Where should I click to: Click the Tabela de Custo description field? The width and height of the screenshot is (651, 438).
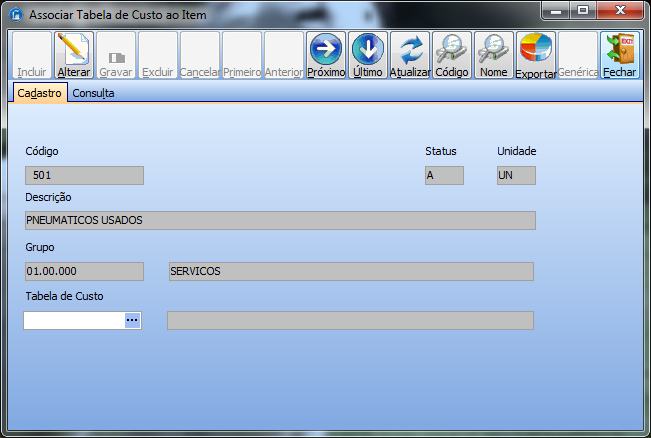click(350, 320)
